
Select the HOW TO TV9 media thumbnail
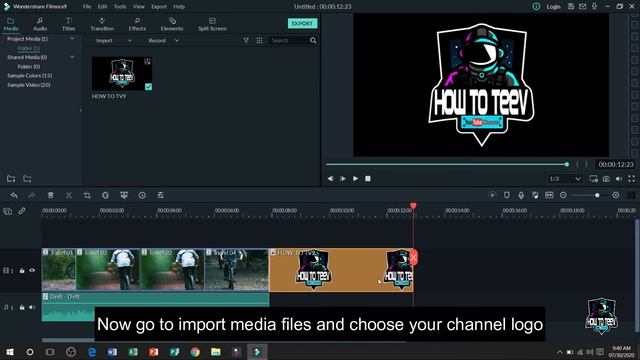coord(122,73)
